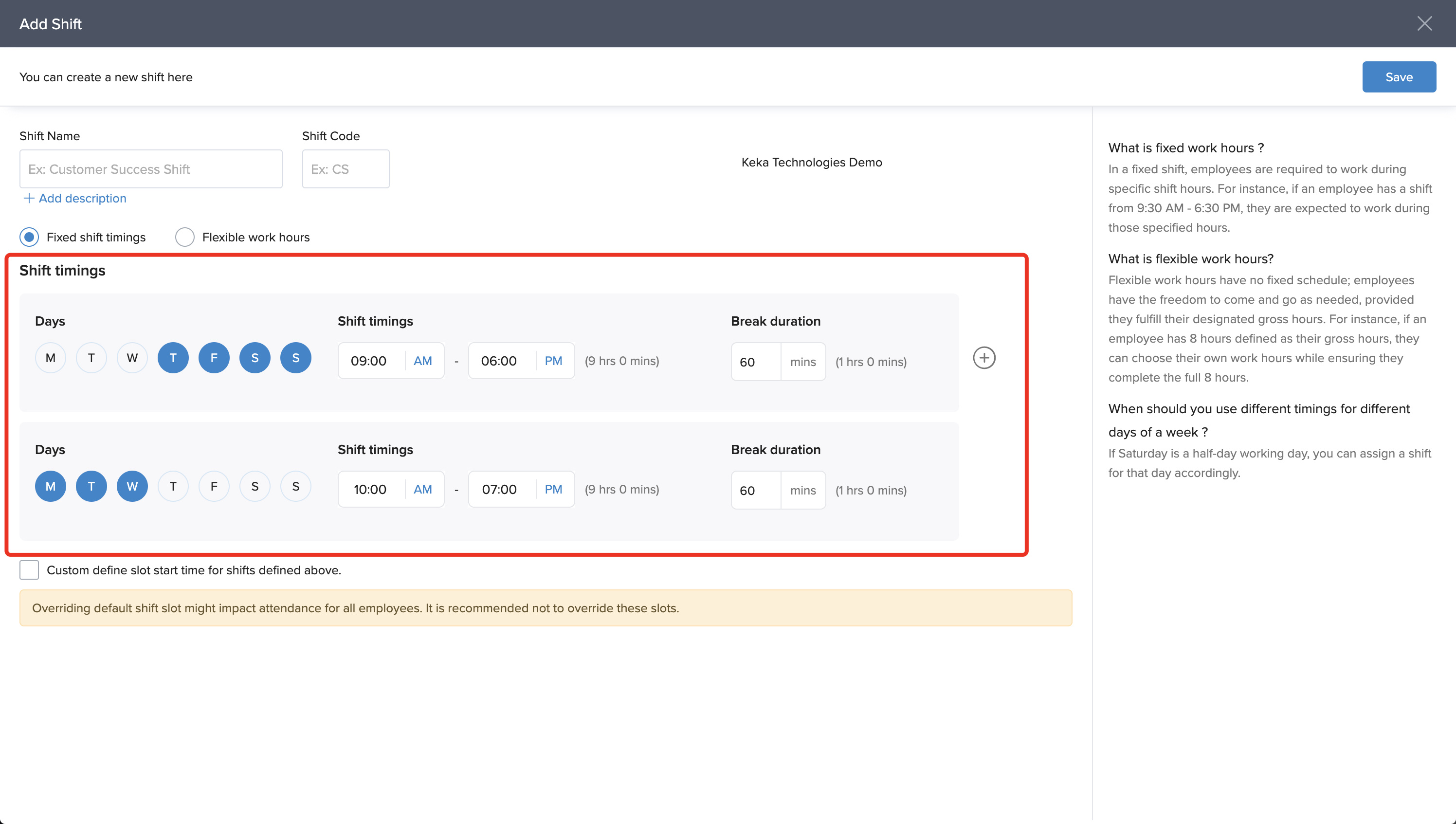This screenshot has height=824, width=1456.
Task: Click the Shift Name input field
Action: [150, 169]
